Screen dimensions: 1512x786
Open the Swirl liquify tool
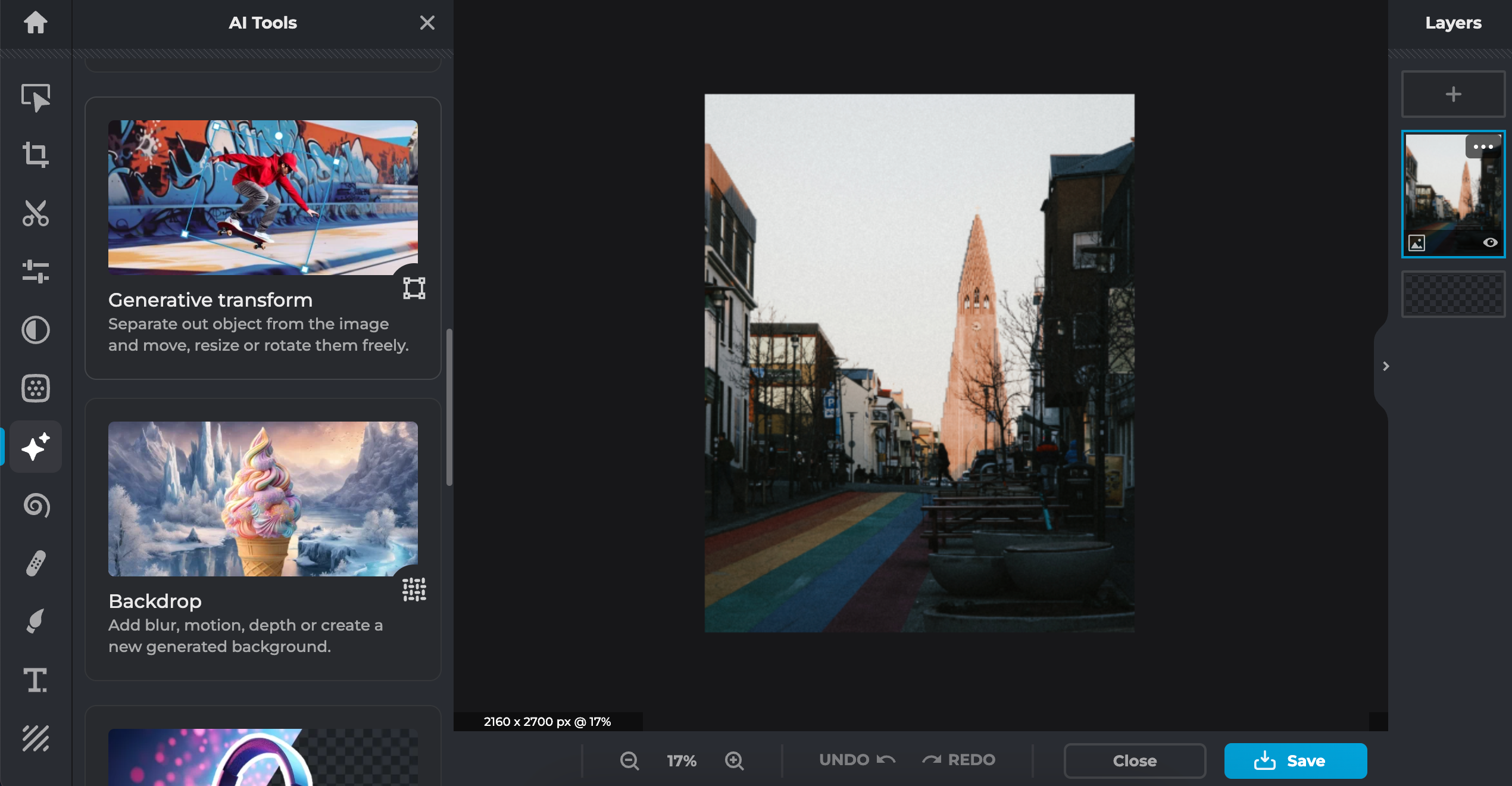(36, 506)
